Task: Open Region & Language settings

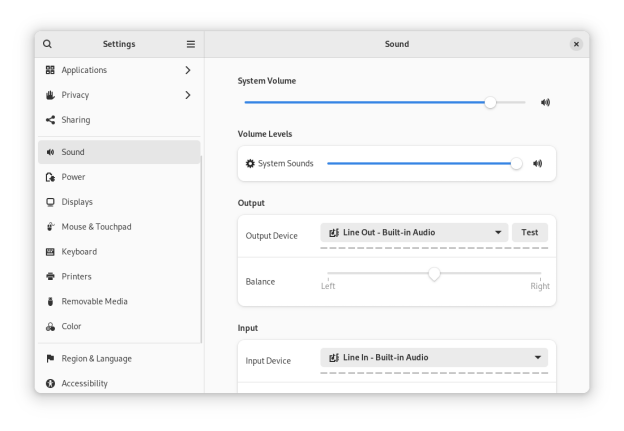Action: pos(96,359)
